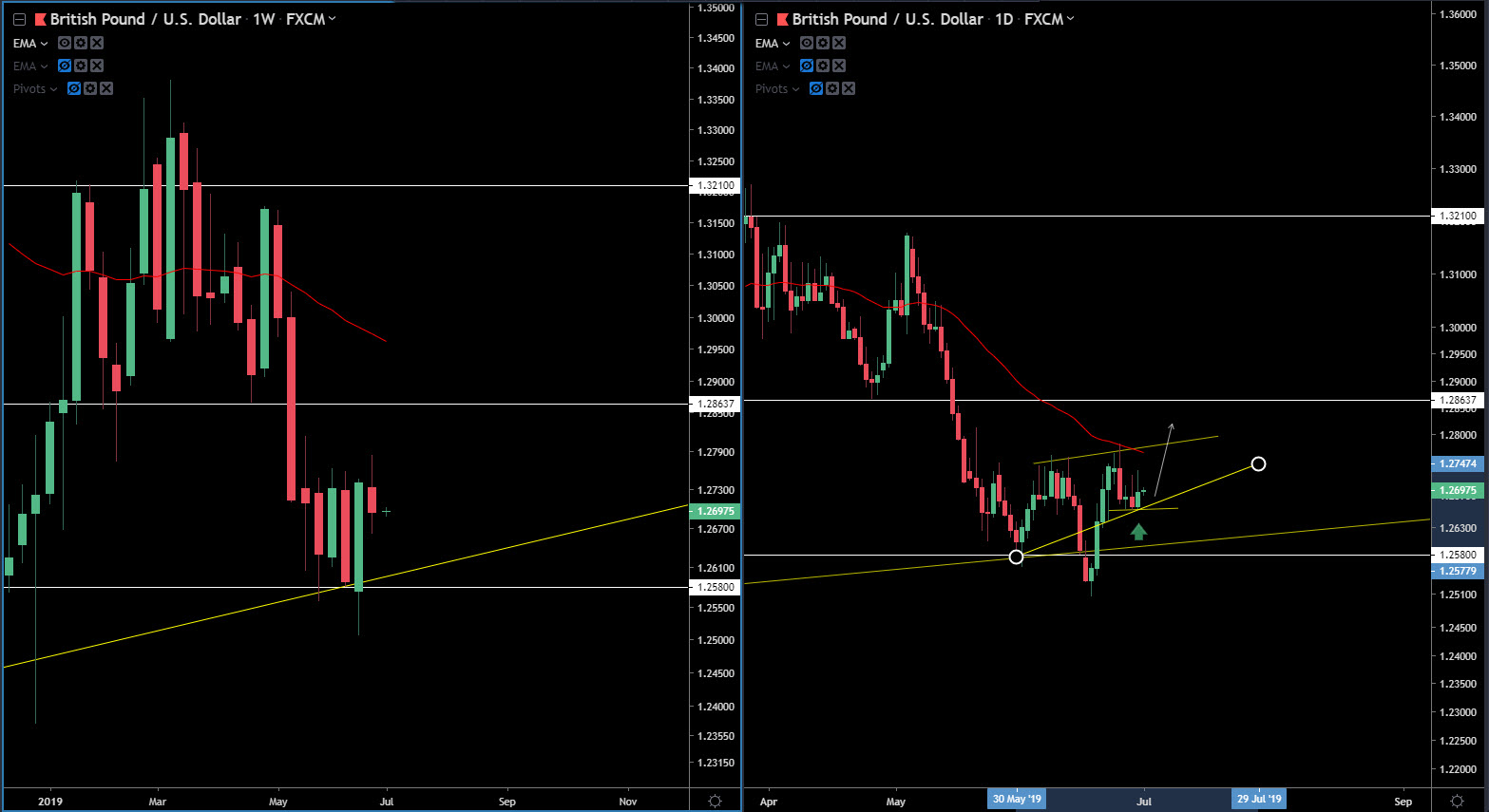Open chart settings gear at daily chart corner
This screenshot has width=1489, height=812.
click(x=1457, y=802)
